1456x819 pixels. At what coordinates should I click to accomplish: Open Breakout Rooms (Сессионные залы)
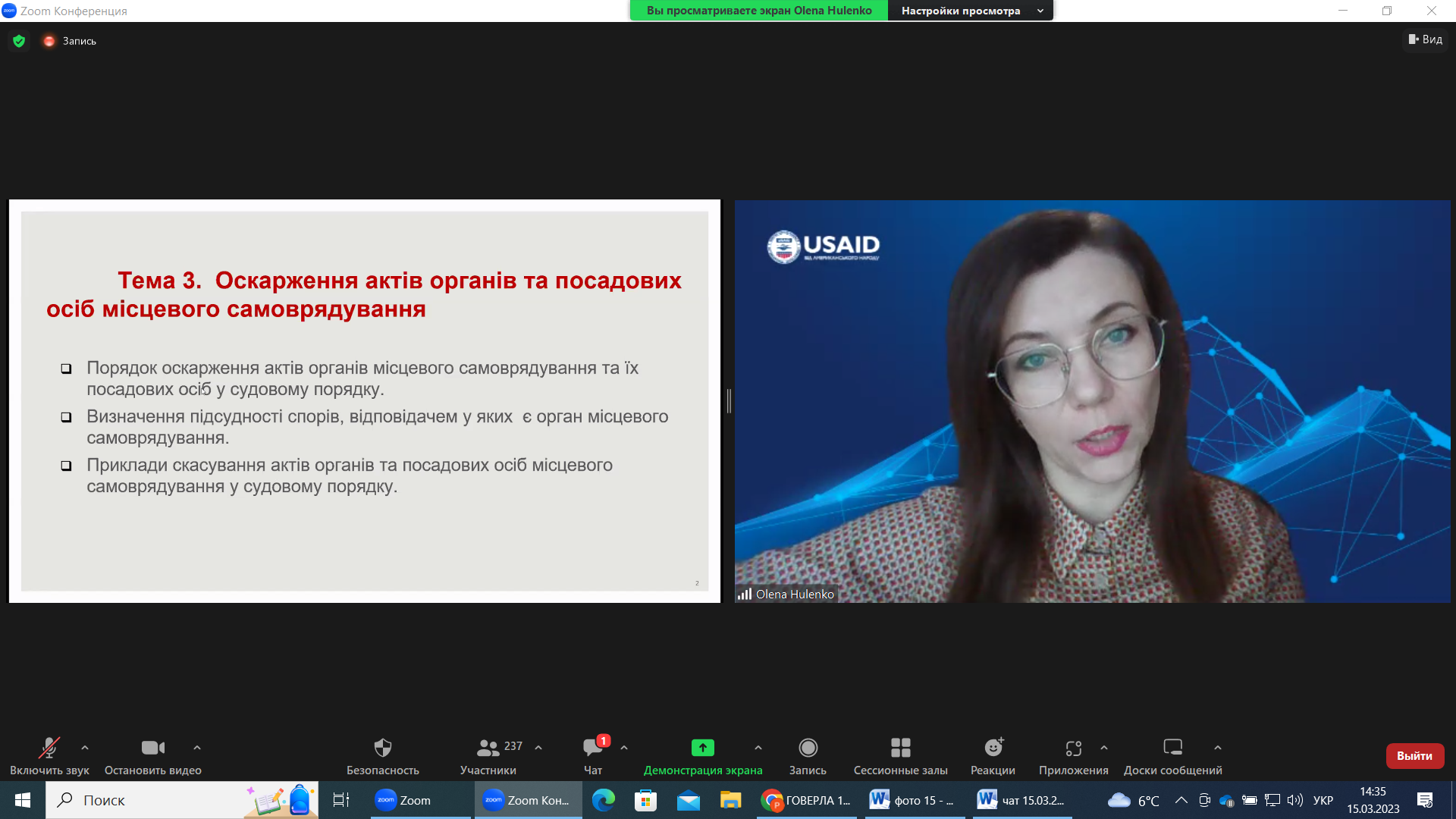[900, 748]
